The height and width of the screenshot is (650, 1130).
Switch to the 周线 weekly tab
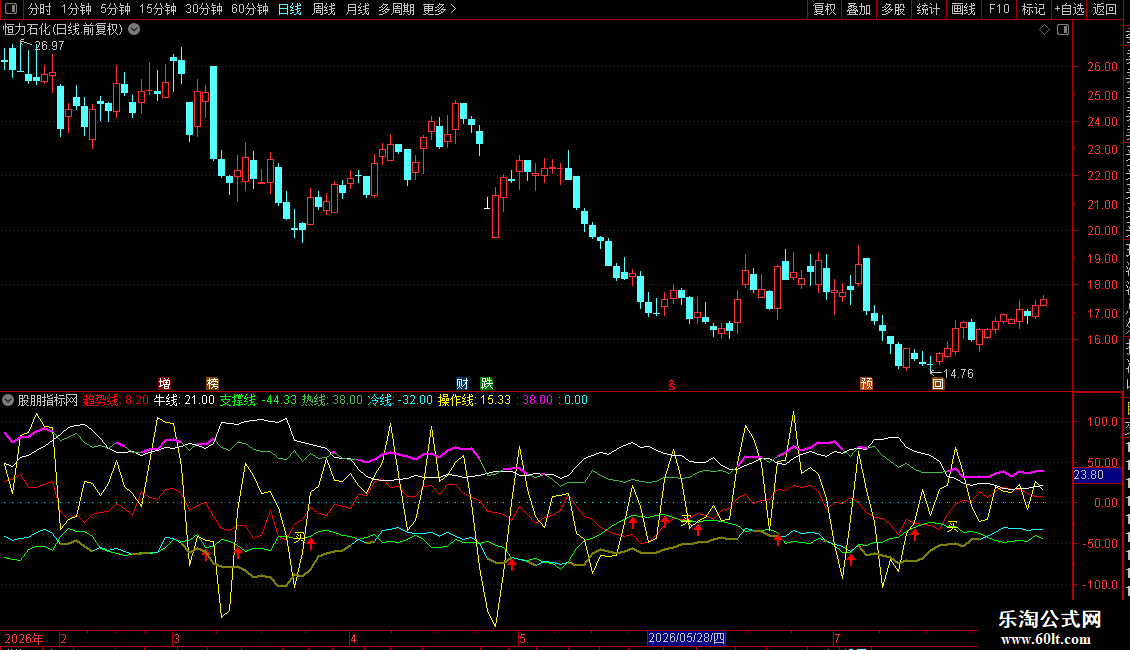(x=324, y=9)
